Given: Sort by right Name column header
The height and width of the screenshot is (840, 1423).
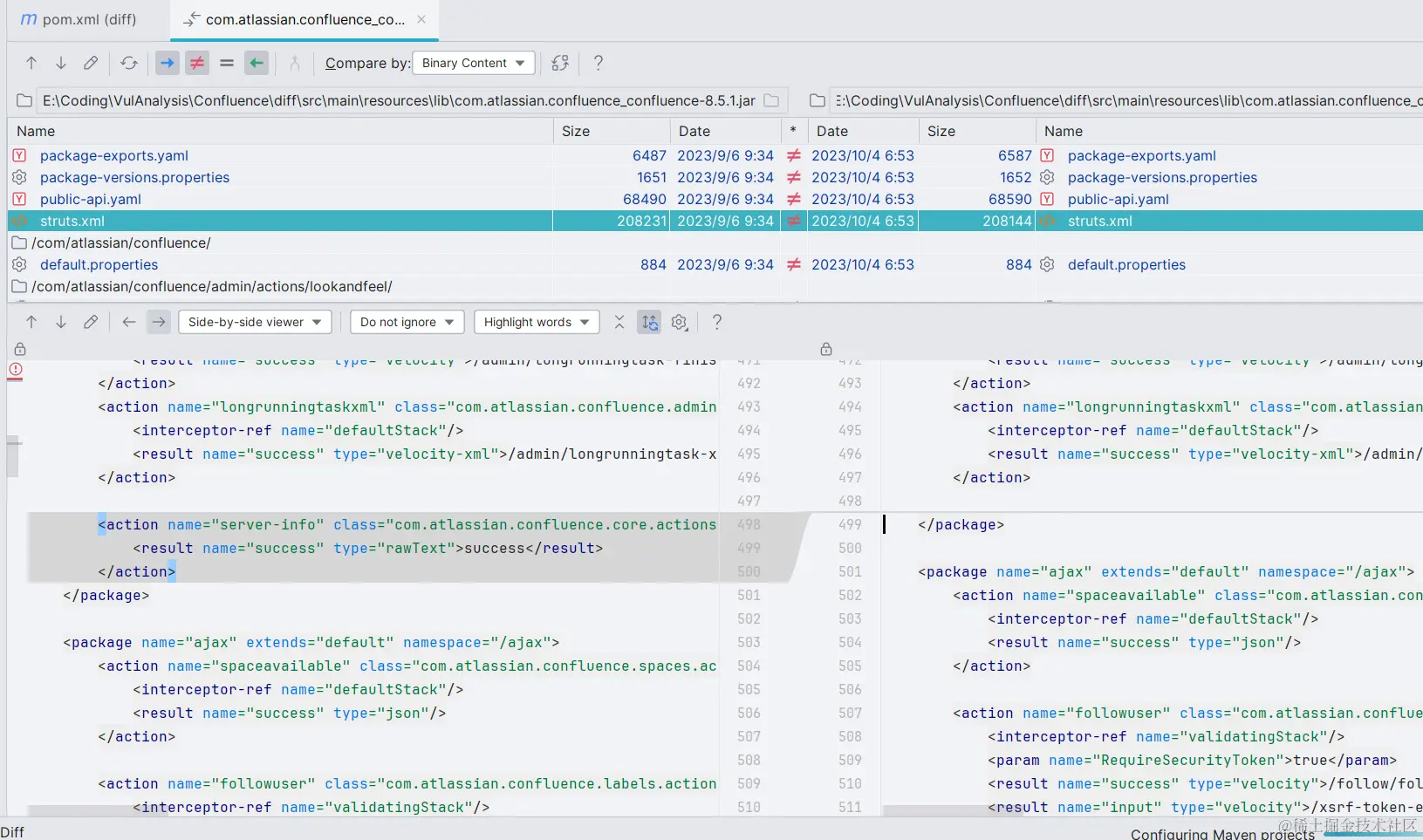Looking at the screenshot, I should pyautogui.click(x=1229, y=131).
